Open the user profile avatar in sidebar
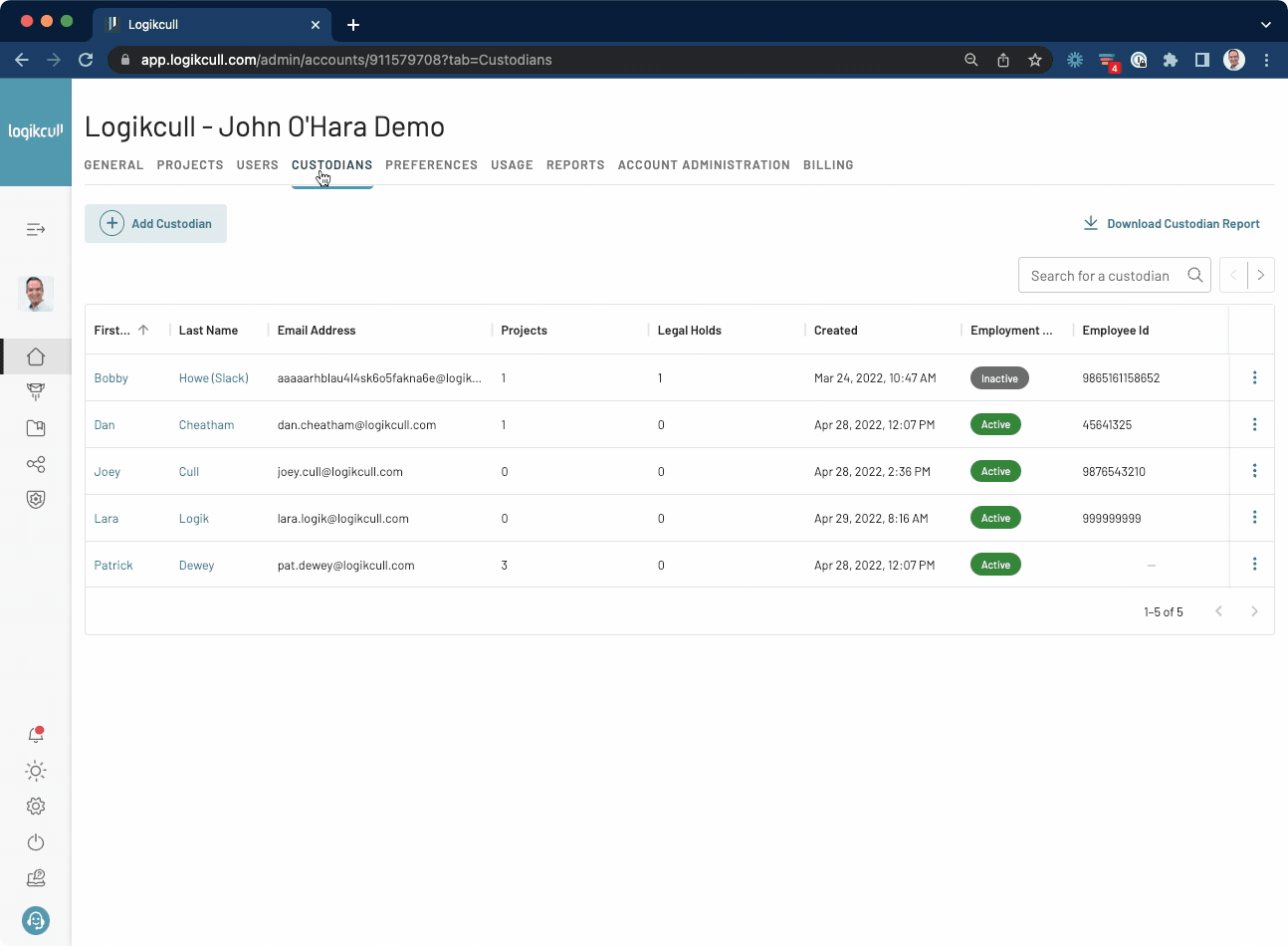The width and height of the screenshot is (1288, 946). point(36,294)
